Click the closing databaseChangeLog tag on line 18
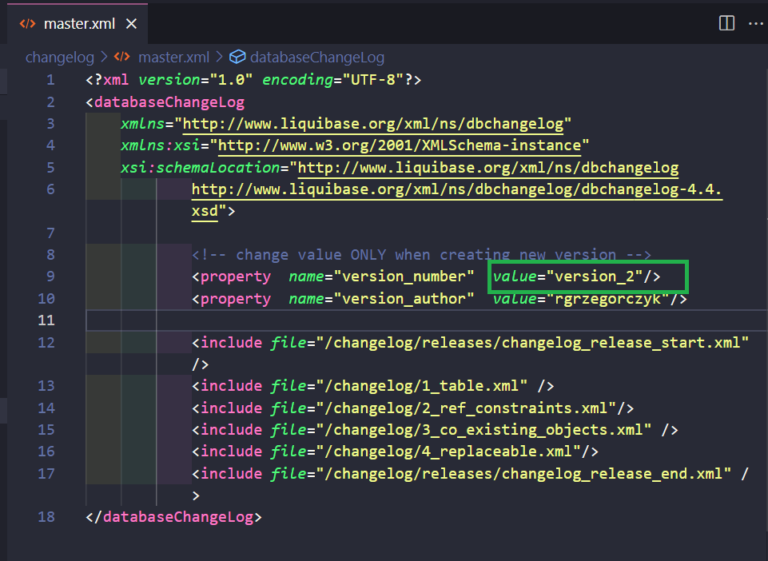The width and height of the screenshot is (768, 561). [174, 517]
